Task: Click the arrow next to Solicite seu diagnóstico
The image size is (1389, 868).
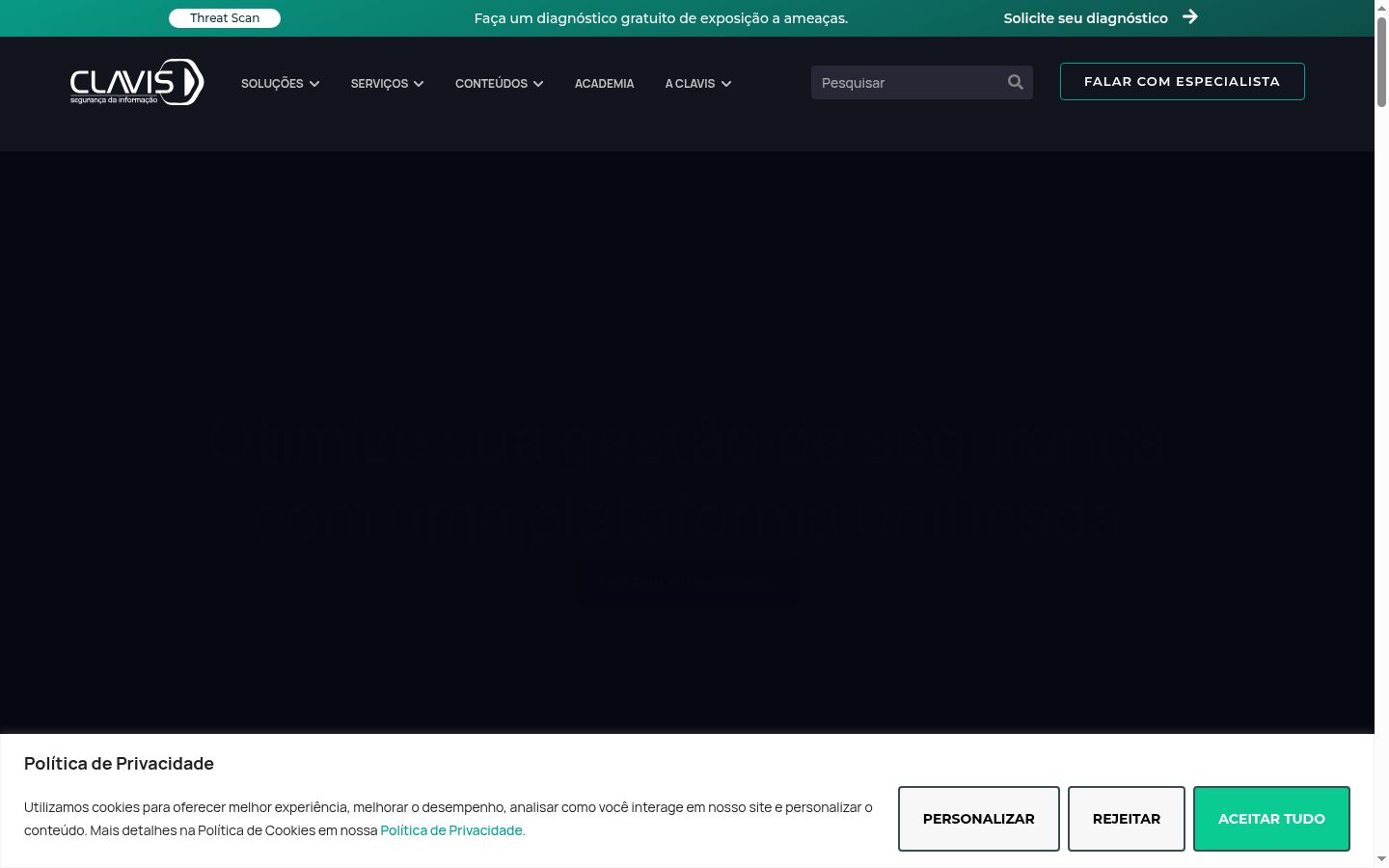Action: [x=1190, y=16]
